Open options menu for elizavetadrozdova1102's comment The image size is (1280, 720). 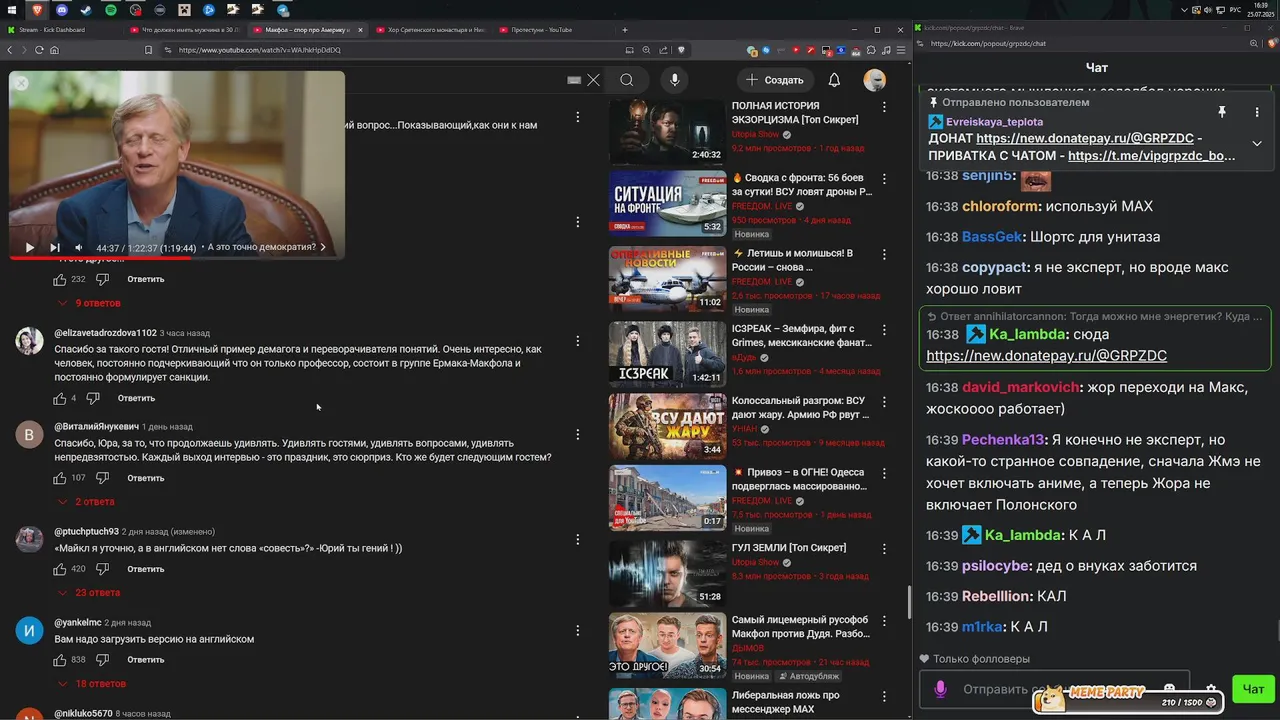(x=577, y=341)
